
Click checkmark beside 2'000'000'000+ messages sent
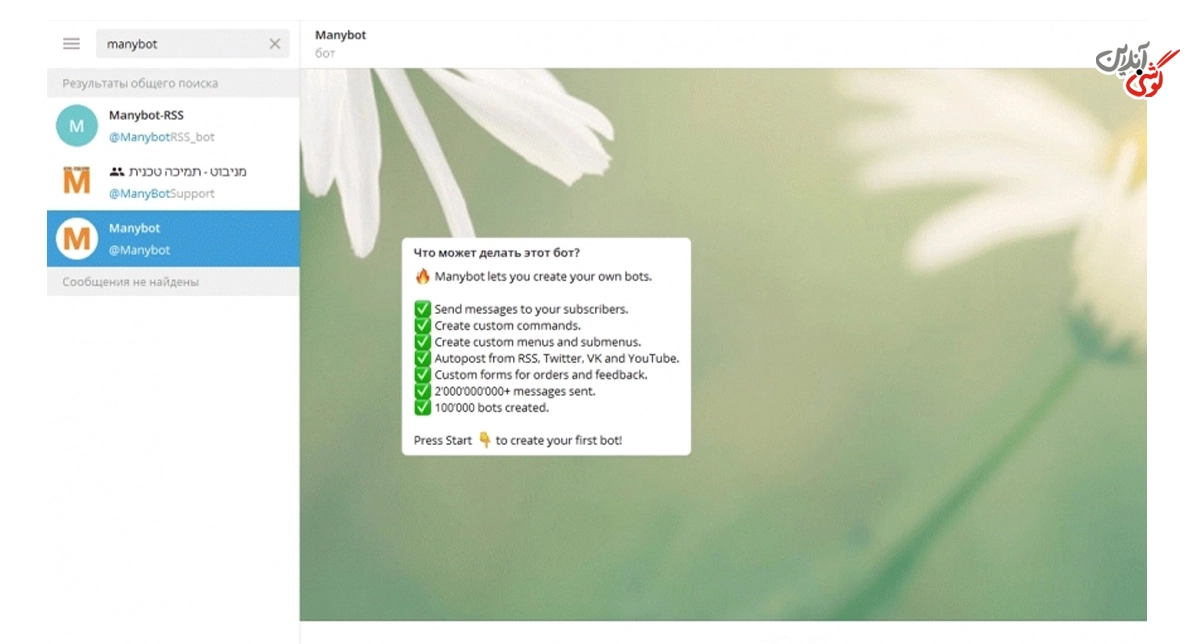click(422, 391)
